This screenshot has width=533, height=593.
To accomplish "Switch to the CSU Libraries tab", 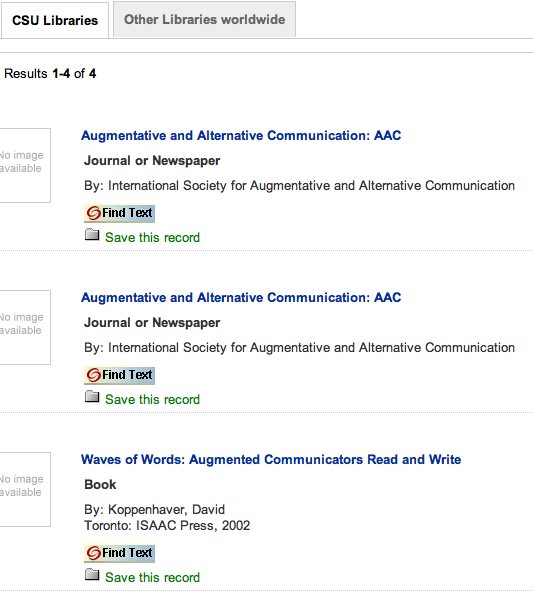I will [54, 20].
